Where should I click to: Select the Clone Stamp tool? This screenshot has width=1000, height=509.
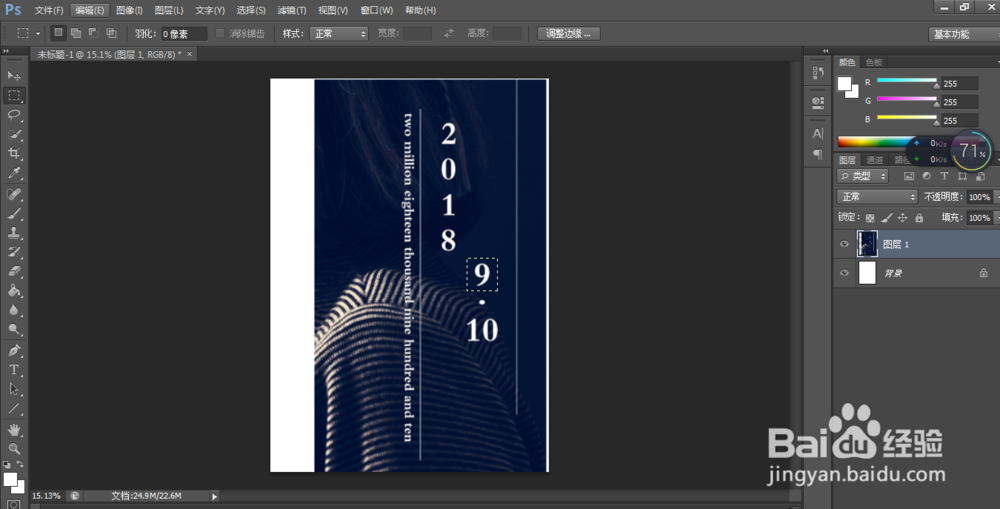(13, 233)
